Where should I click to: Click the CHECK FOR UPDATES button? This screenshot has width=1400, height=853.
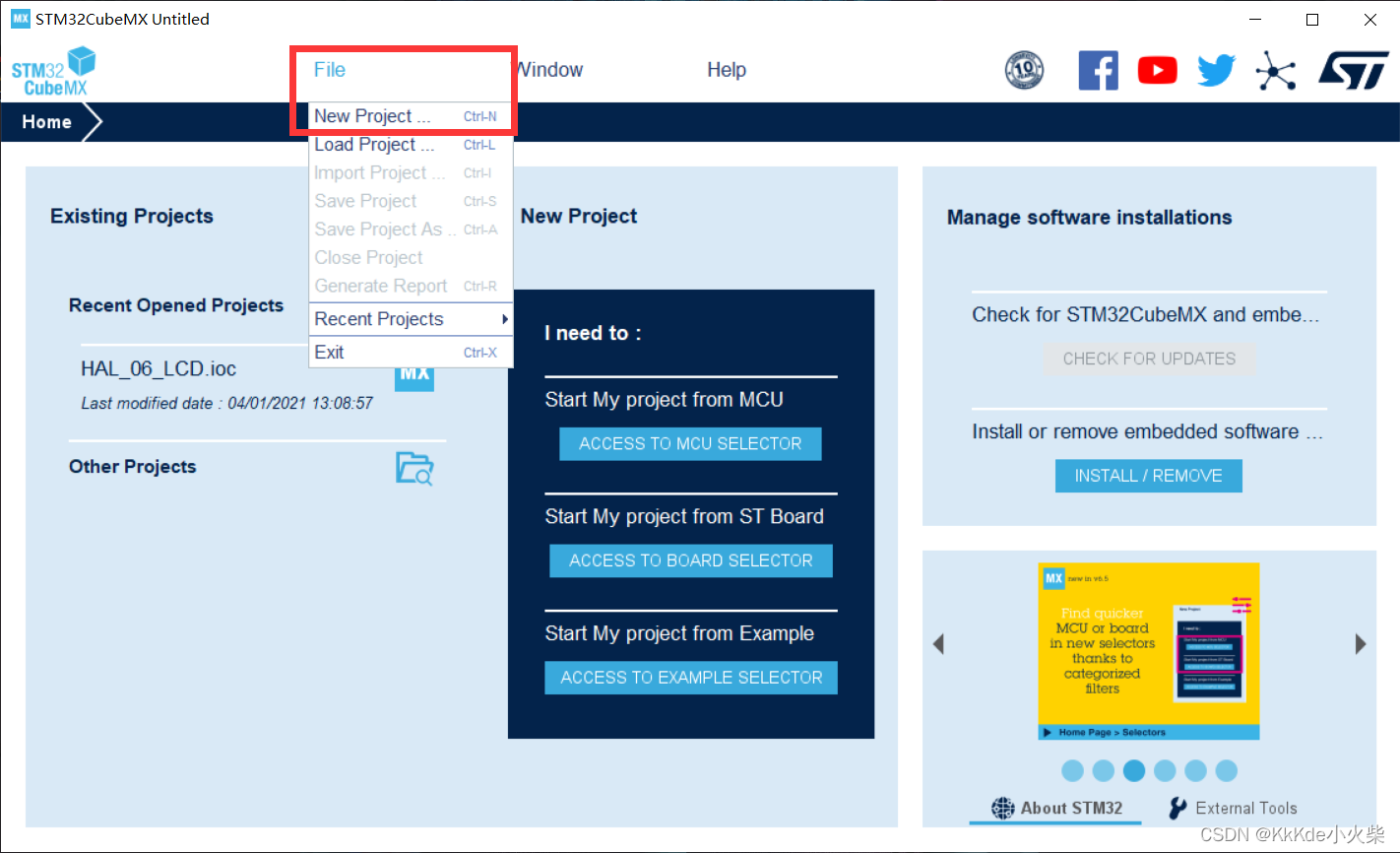coord(1149,359)
